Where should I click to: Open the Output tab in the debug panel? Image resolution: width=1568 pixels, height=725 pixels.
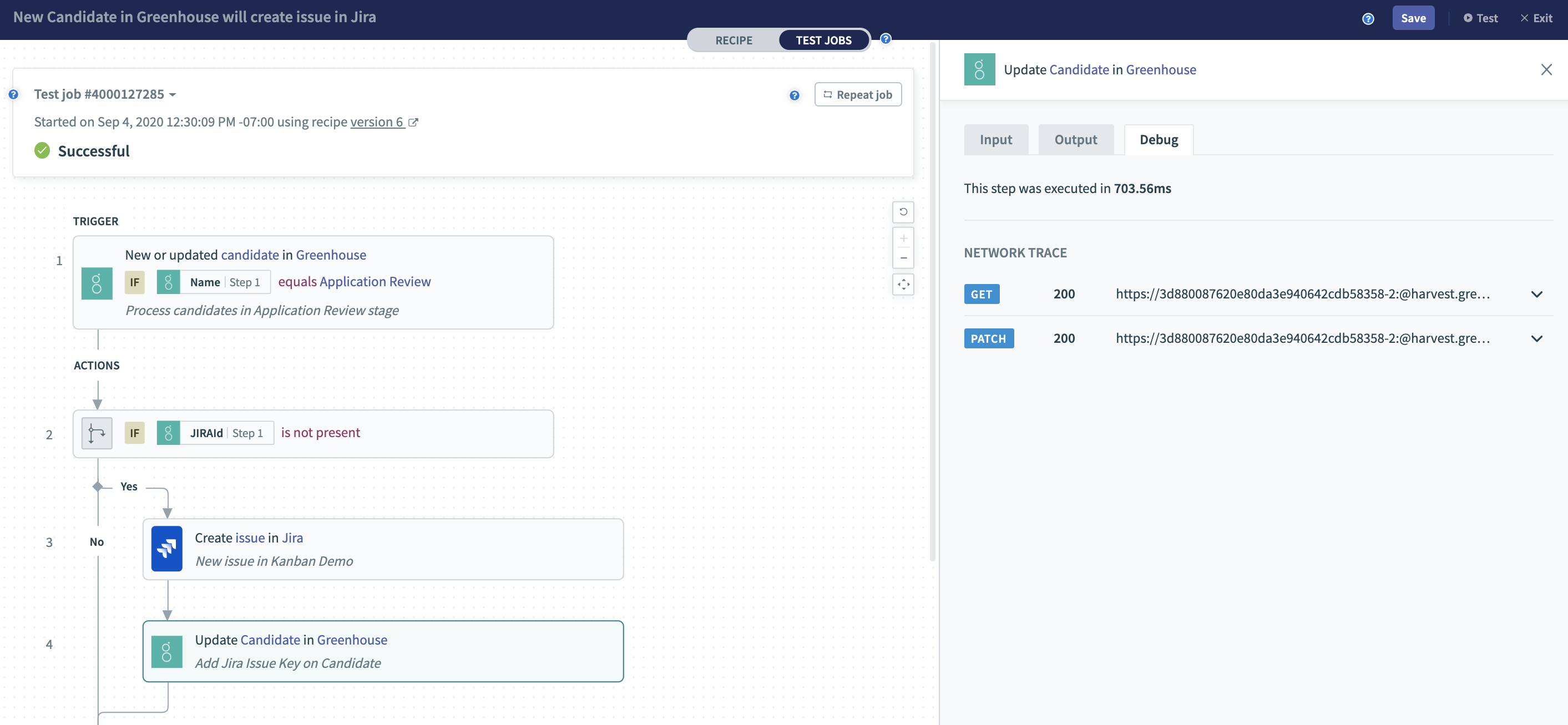point(1075,139)
